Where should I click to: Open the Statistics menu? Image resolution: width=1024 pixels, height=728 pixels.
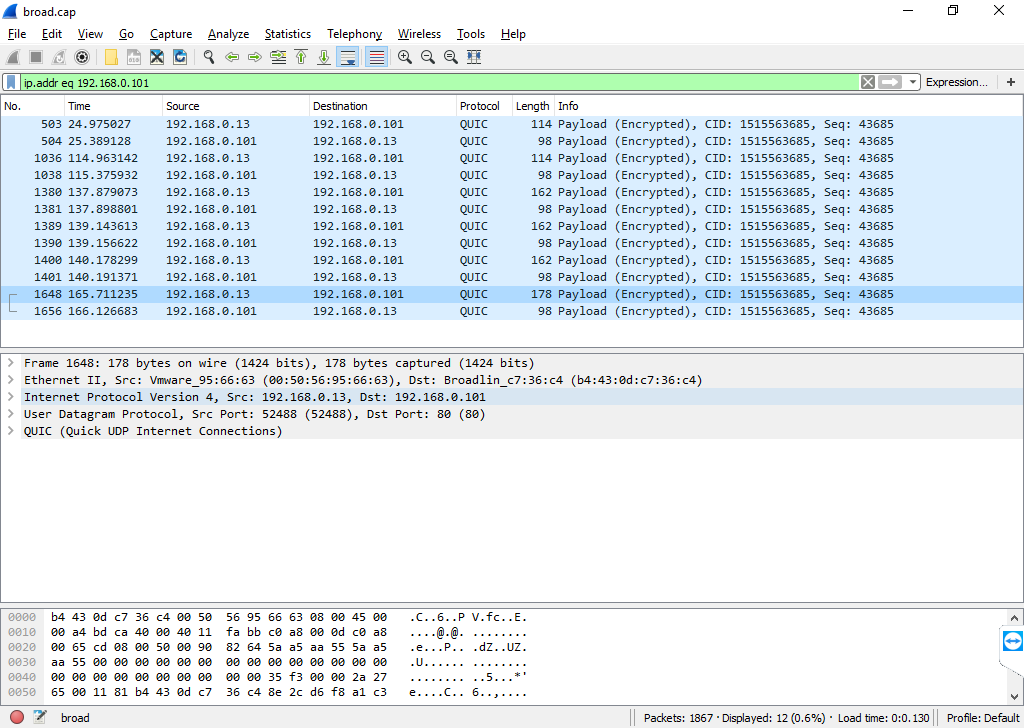coord(287,33)
